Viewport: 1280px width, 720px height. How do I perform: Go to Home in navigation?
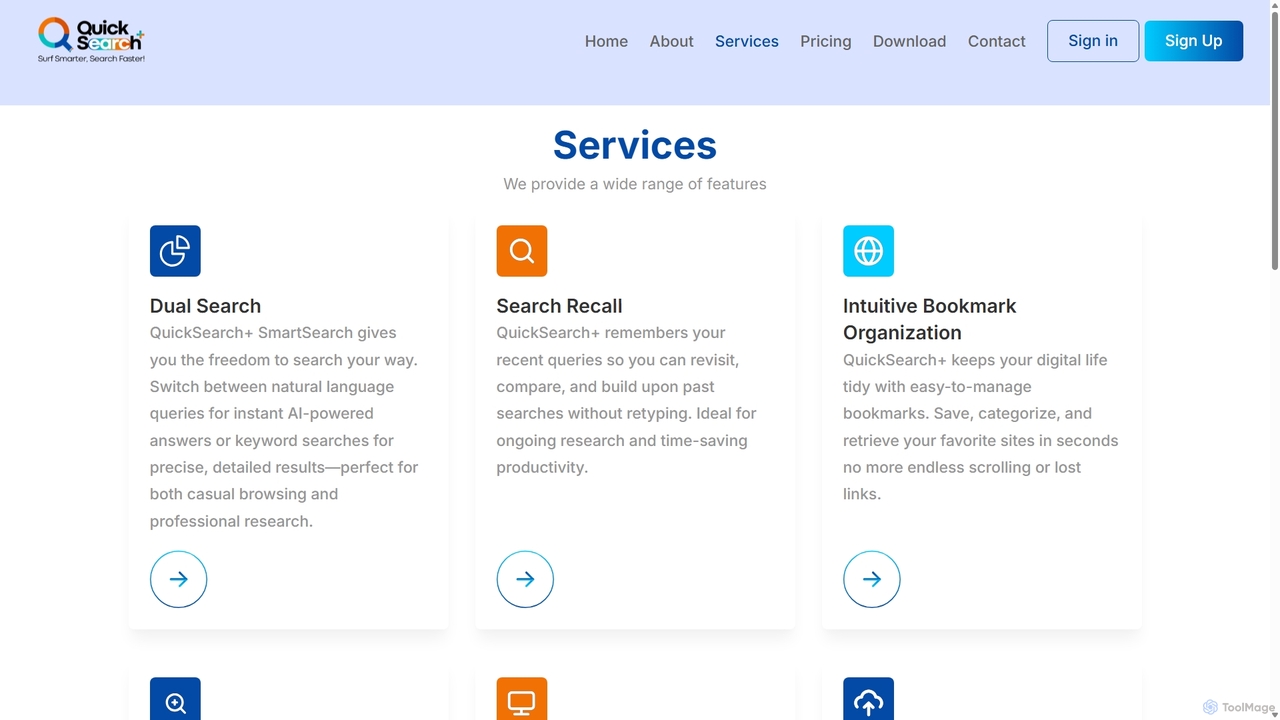coord(606,41)
